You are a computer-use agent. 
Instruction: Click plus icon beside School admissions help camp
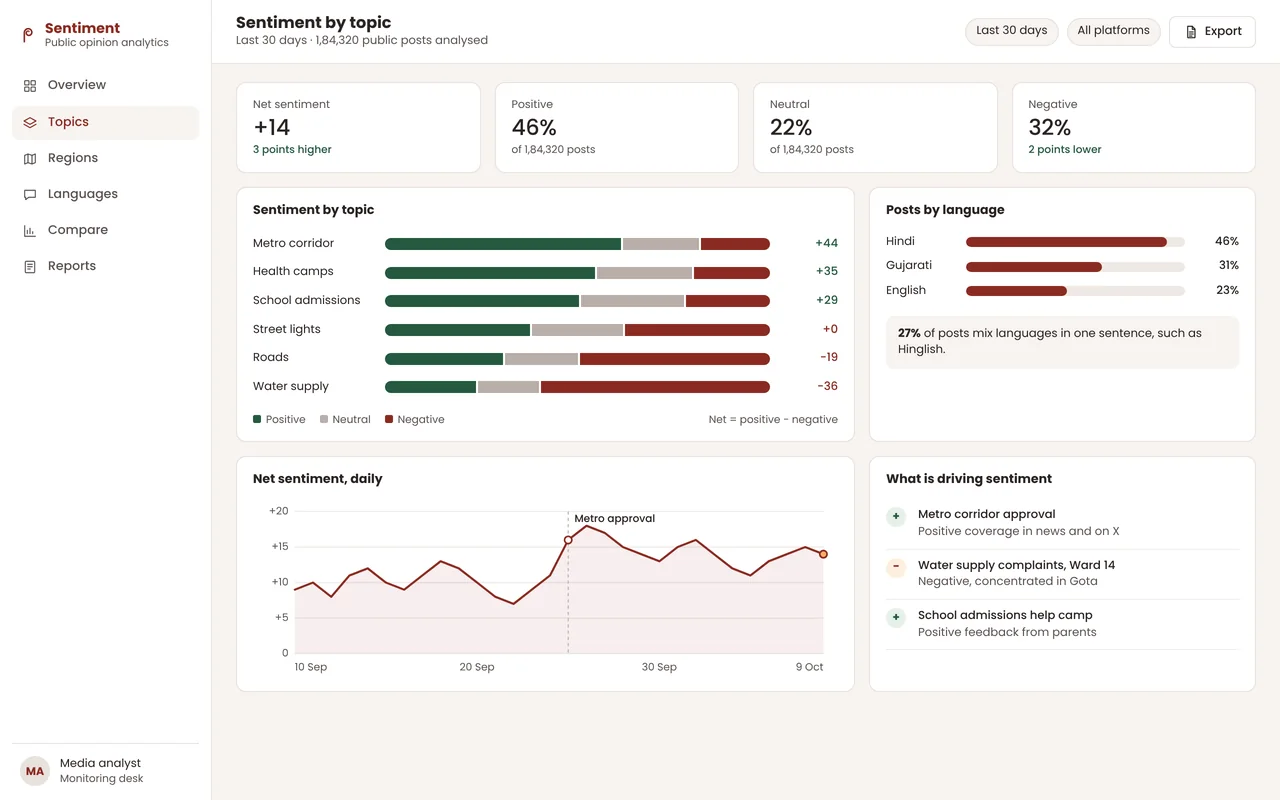pyautogui.click(x=896, y=617)
